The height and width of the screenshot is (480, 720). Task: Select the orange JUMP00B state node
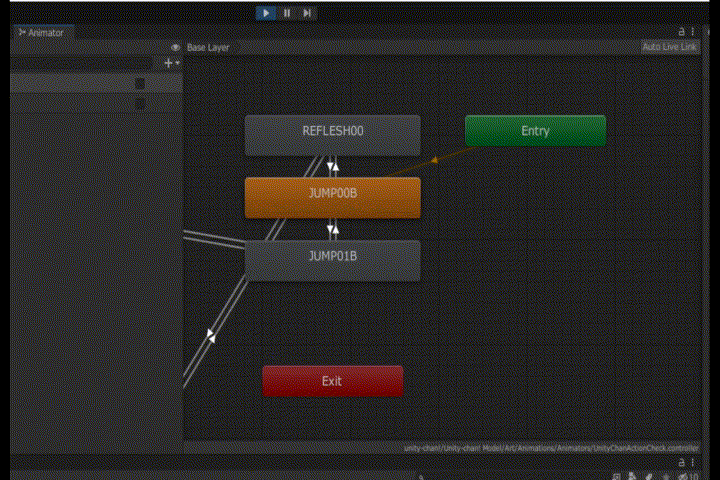click(332, 198)
